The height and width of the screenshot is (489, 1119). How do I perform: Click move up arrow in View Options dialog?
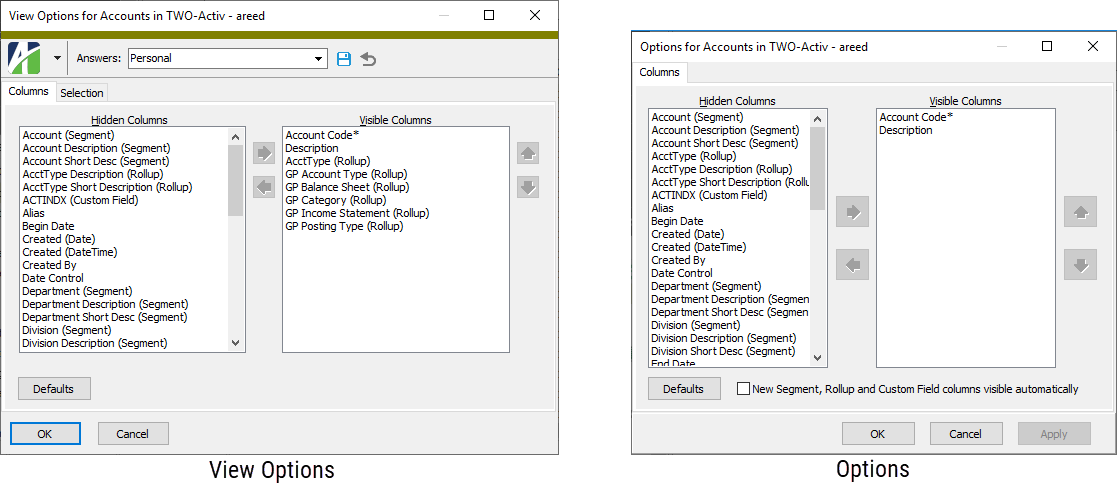[528, 153]
